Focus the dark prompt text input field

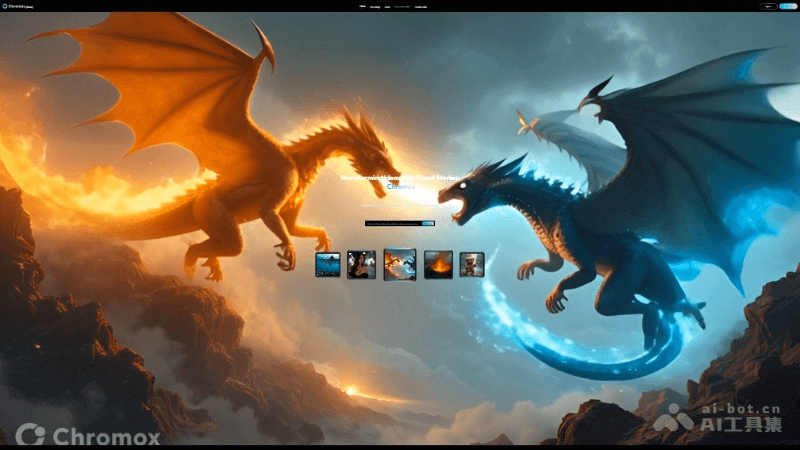(392, 224)
